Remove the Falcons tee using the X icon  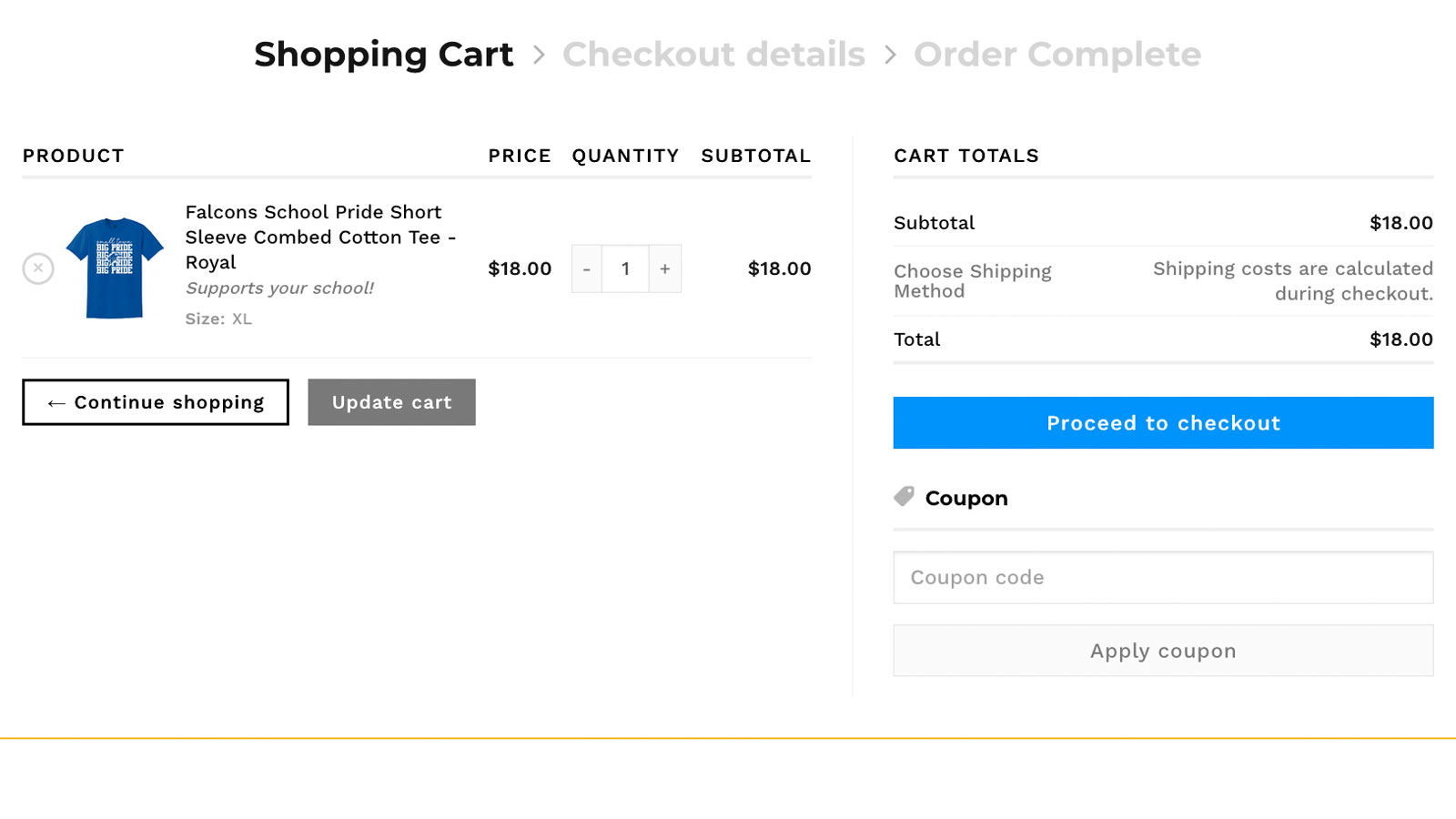(x=37, y=268)
